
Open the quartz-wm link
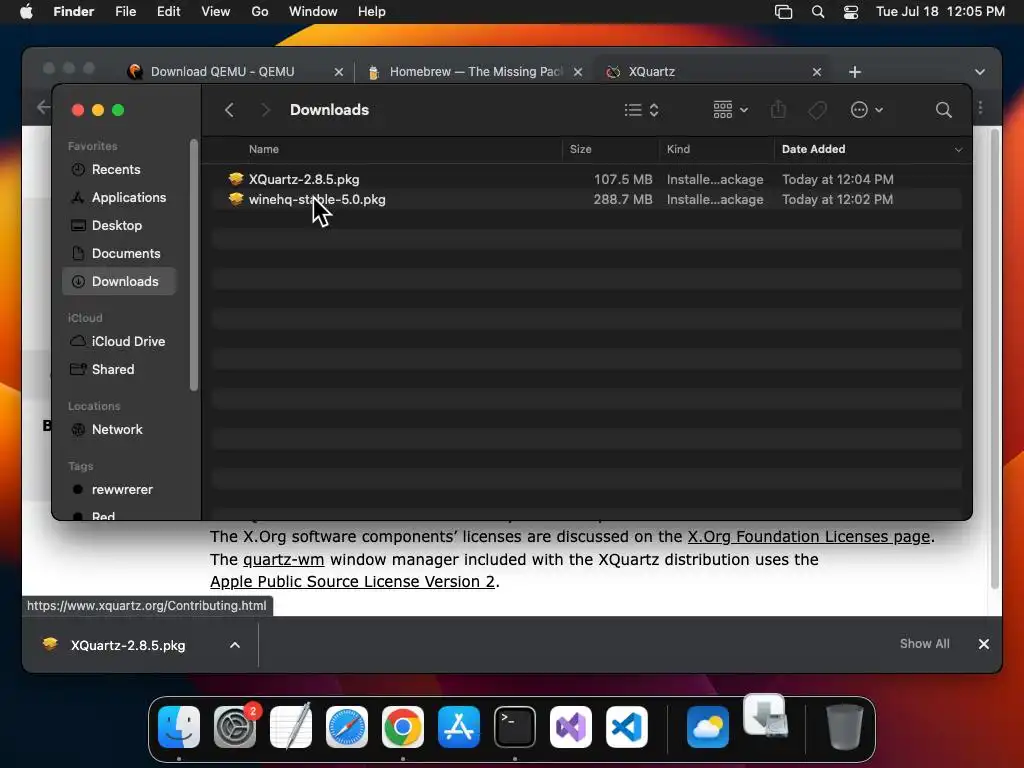(283, 560)
